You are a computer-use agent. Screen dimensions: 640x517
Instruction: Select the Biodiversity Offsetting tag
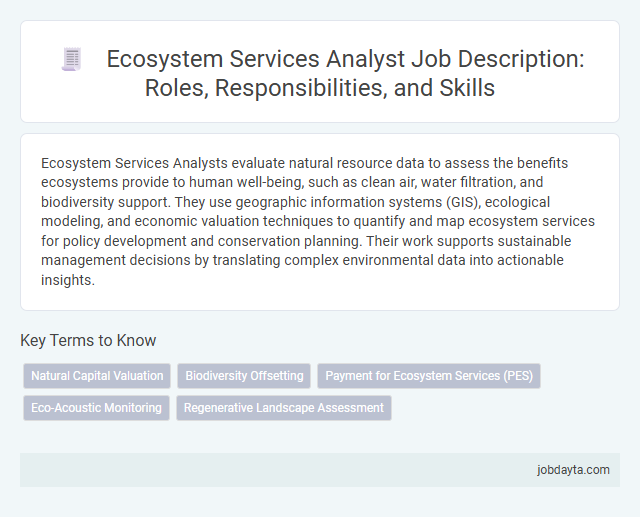244,376
